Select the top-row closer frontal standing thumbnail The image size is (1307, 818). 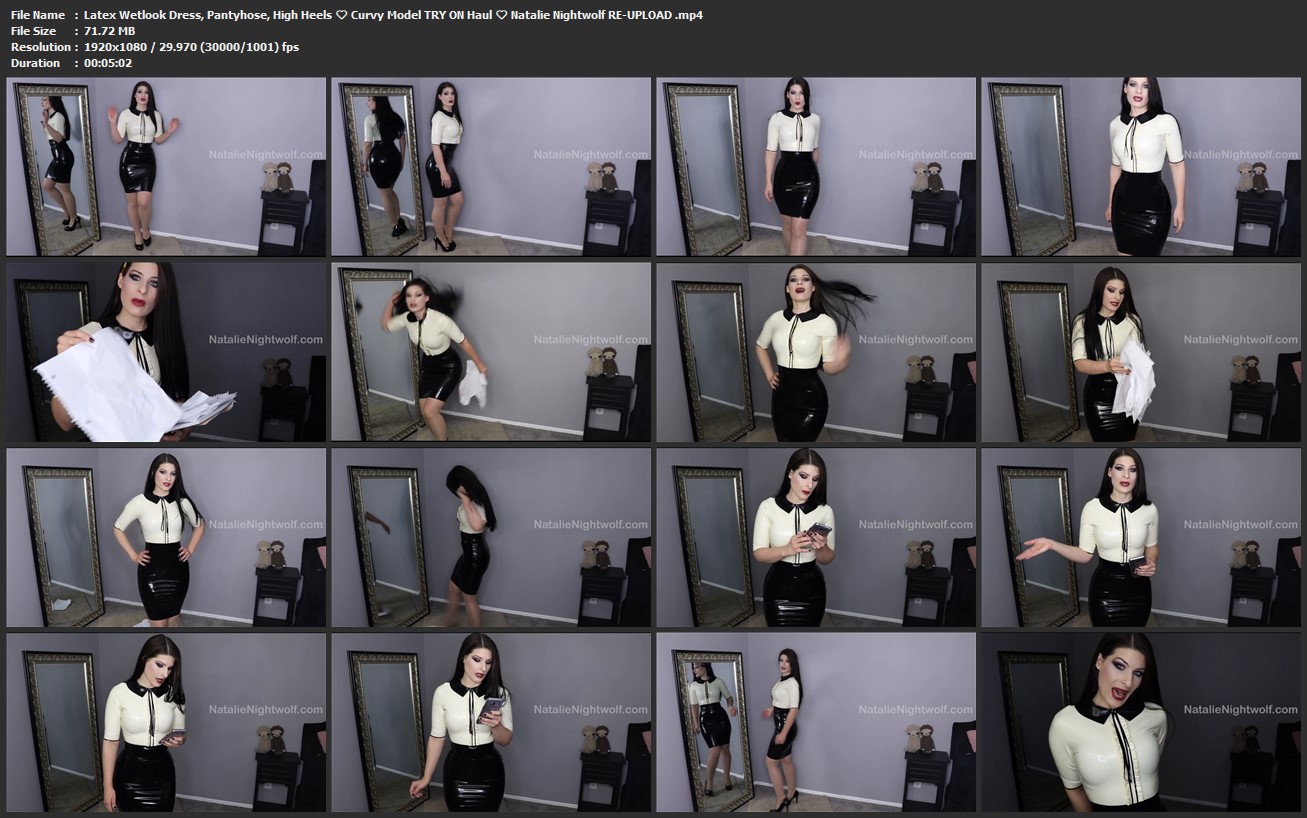[x=1141, y=167]
